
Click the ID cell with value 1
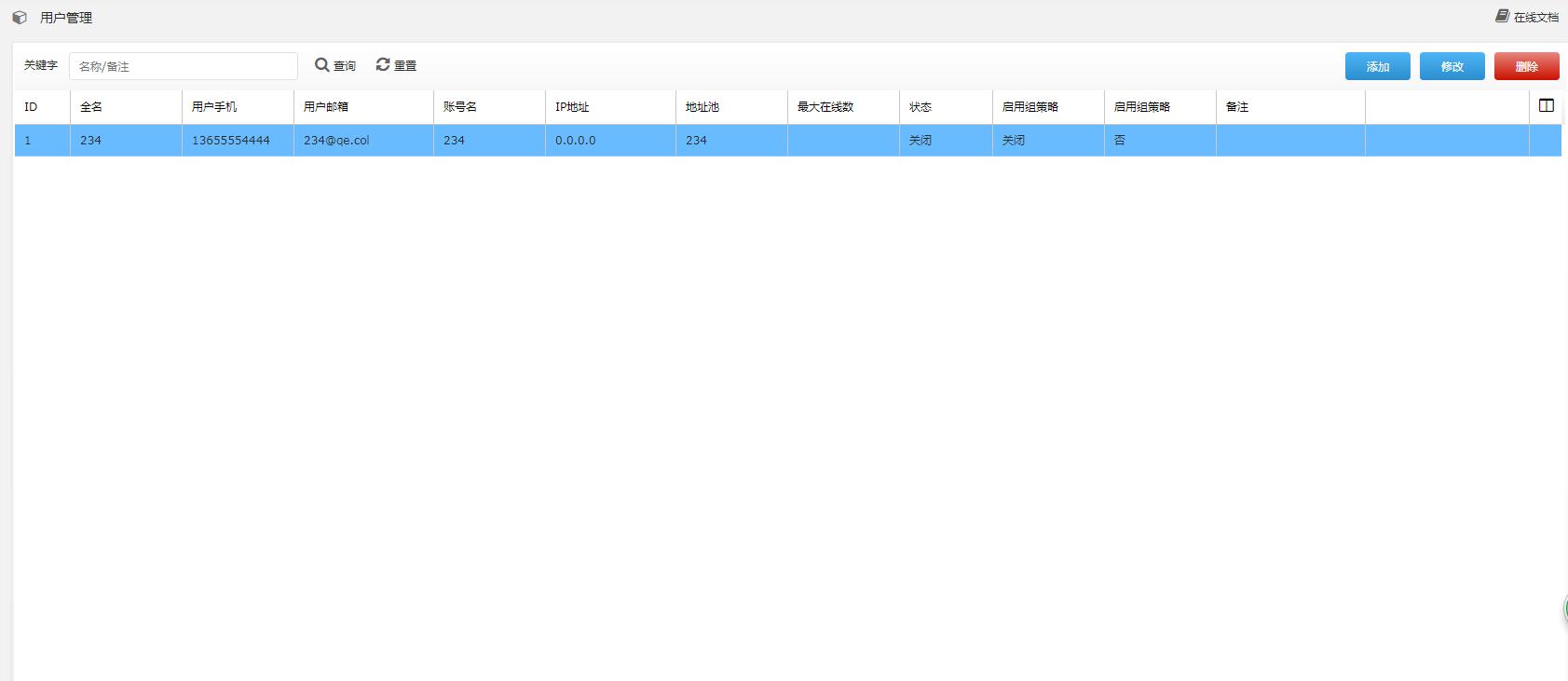[x=42, y=141]
